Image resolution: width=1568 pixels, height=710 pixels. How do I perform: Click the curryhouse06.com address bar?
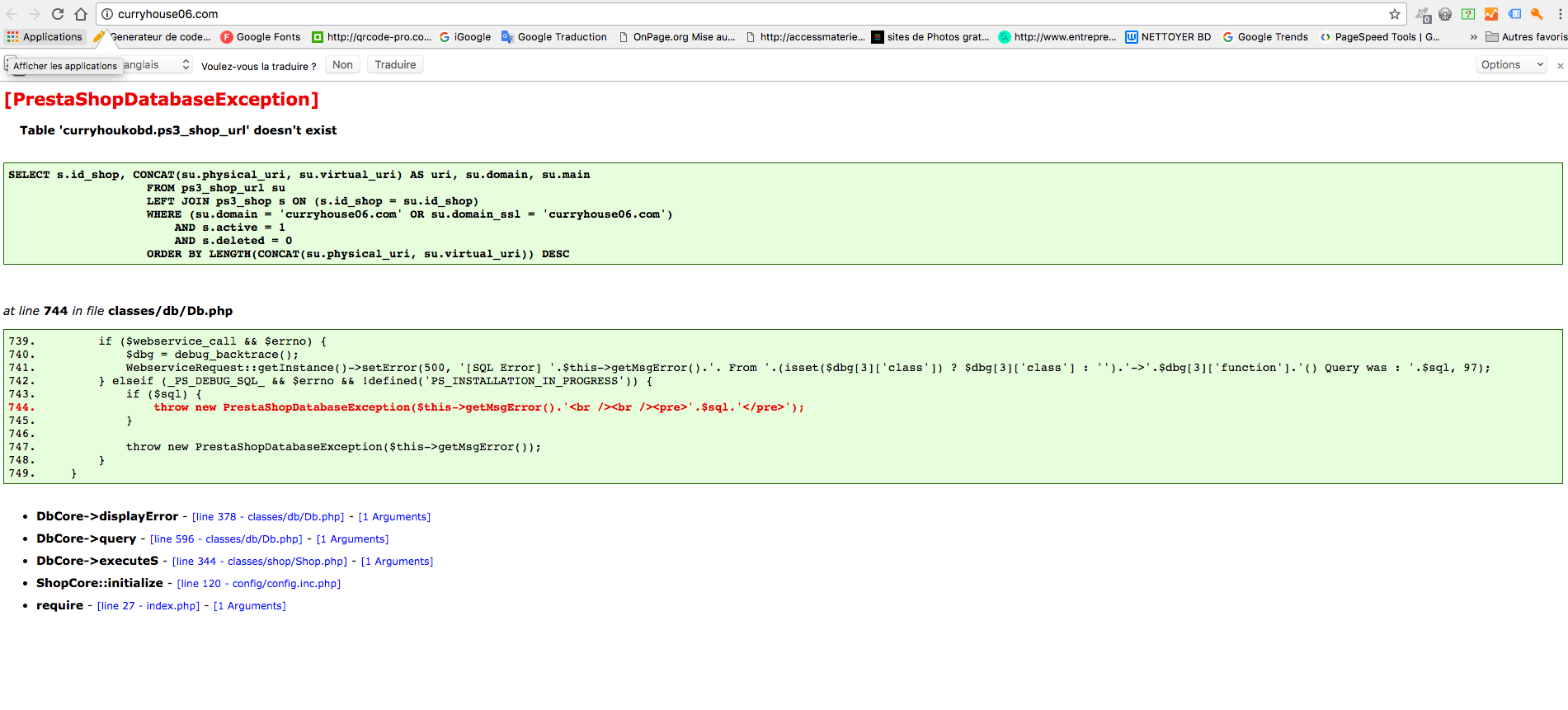pos(742,14)
